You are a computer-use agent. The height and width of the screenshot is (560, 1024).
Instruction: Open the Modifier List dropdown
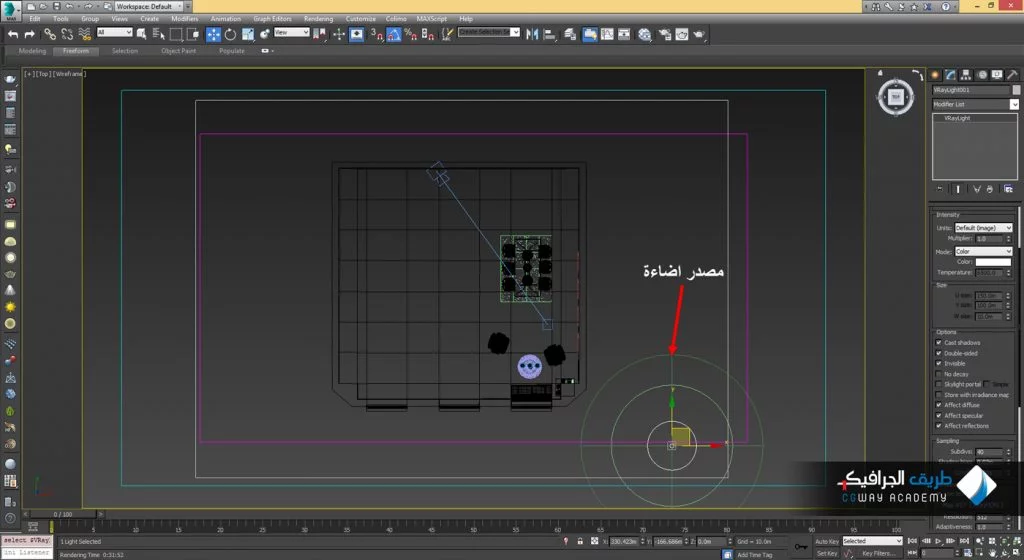pos(975,104)
